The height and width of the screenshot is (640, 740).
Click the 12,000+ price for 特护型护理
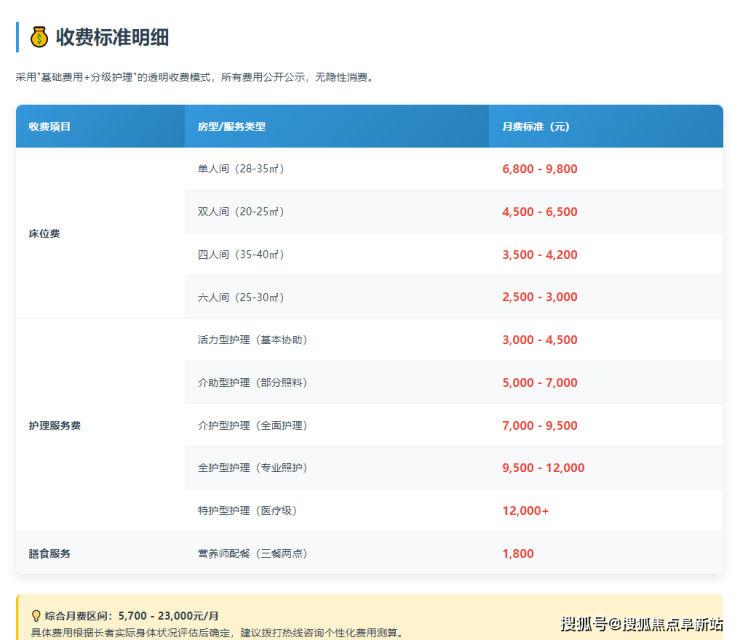click(525, 511)
